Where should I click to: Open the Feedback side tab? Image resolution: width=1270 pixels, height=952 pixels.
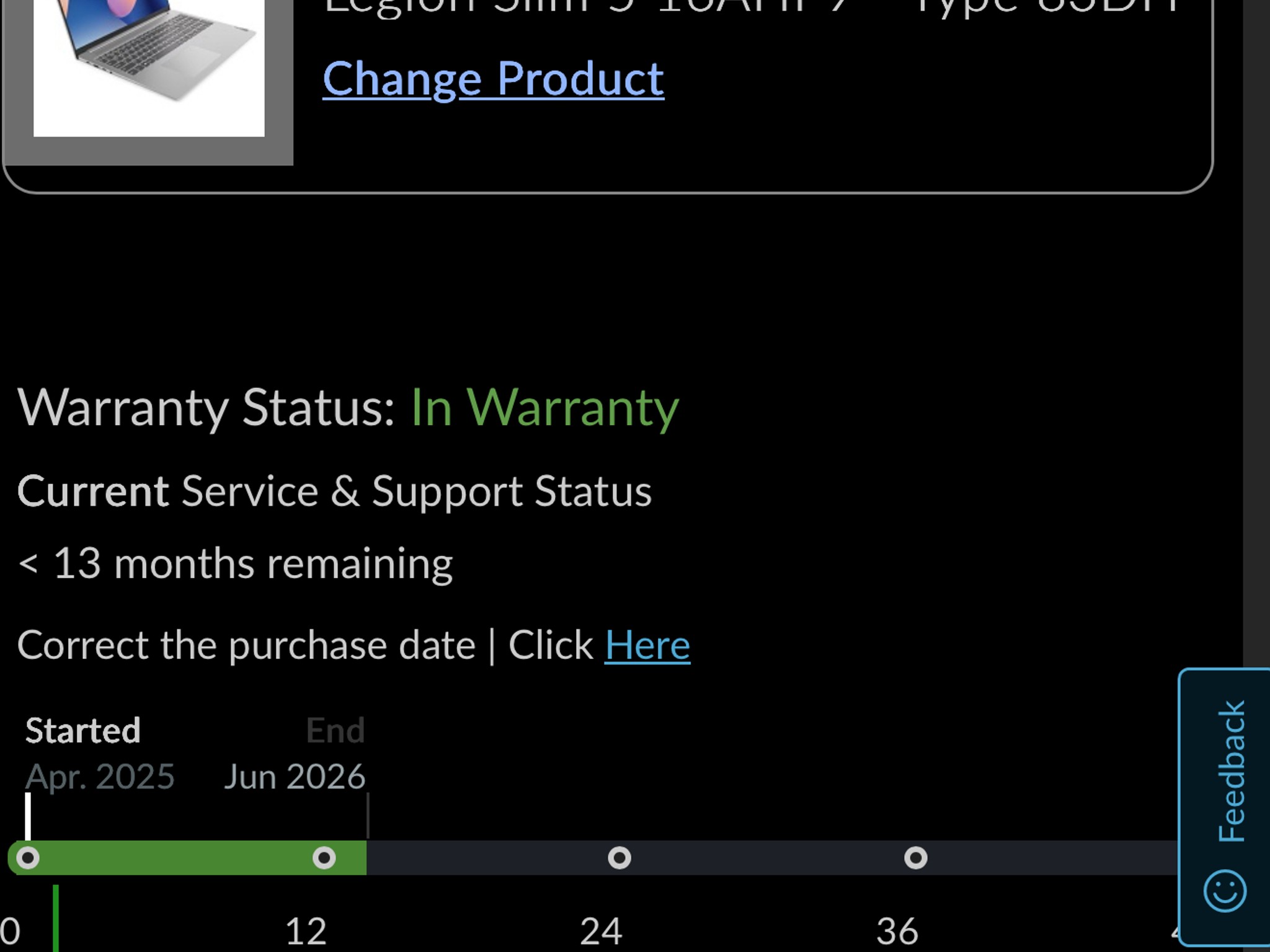click(x=1231, y=772)
